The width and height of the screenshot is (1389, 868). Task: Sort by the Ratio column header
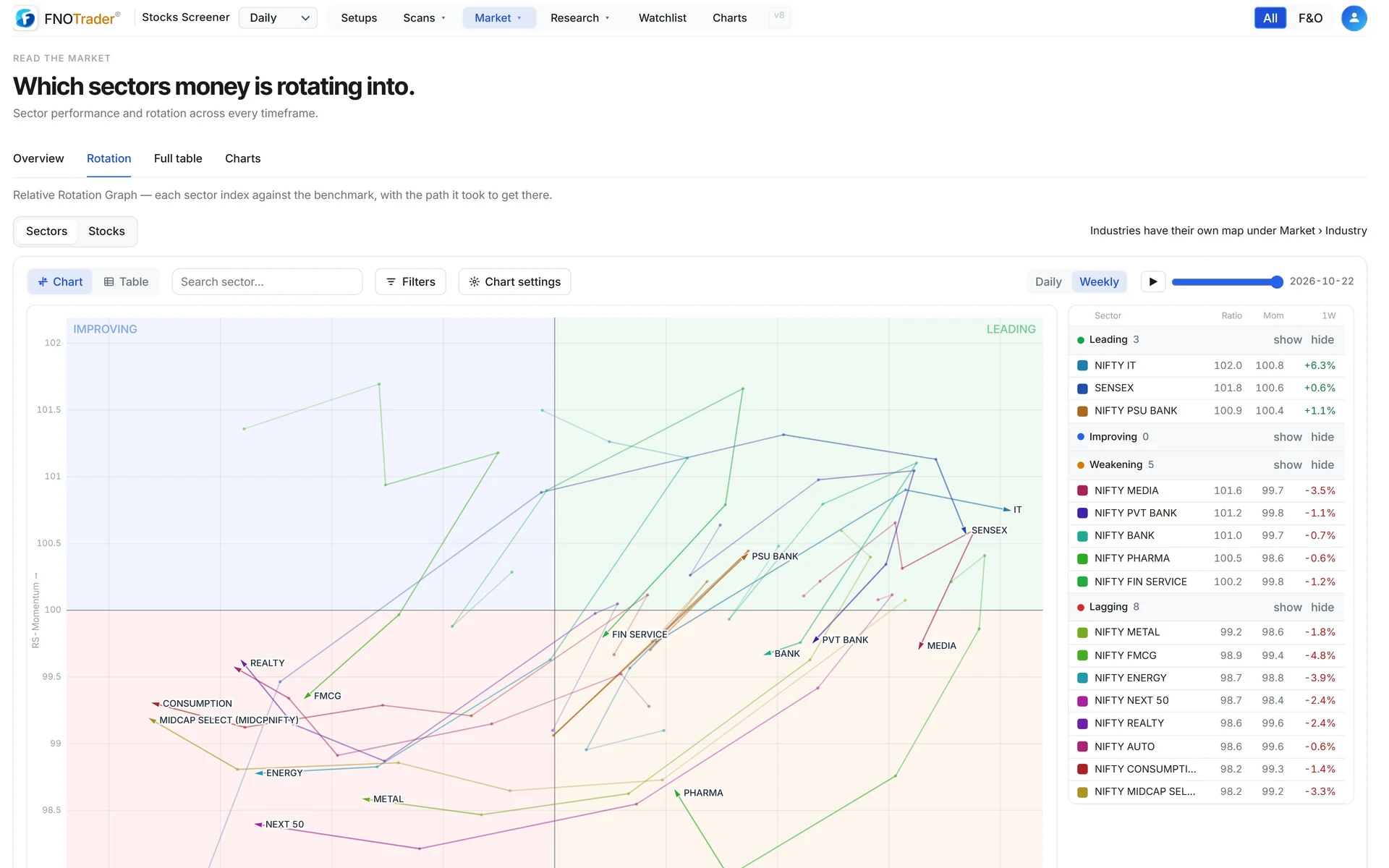click(1231, 316)
